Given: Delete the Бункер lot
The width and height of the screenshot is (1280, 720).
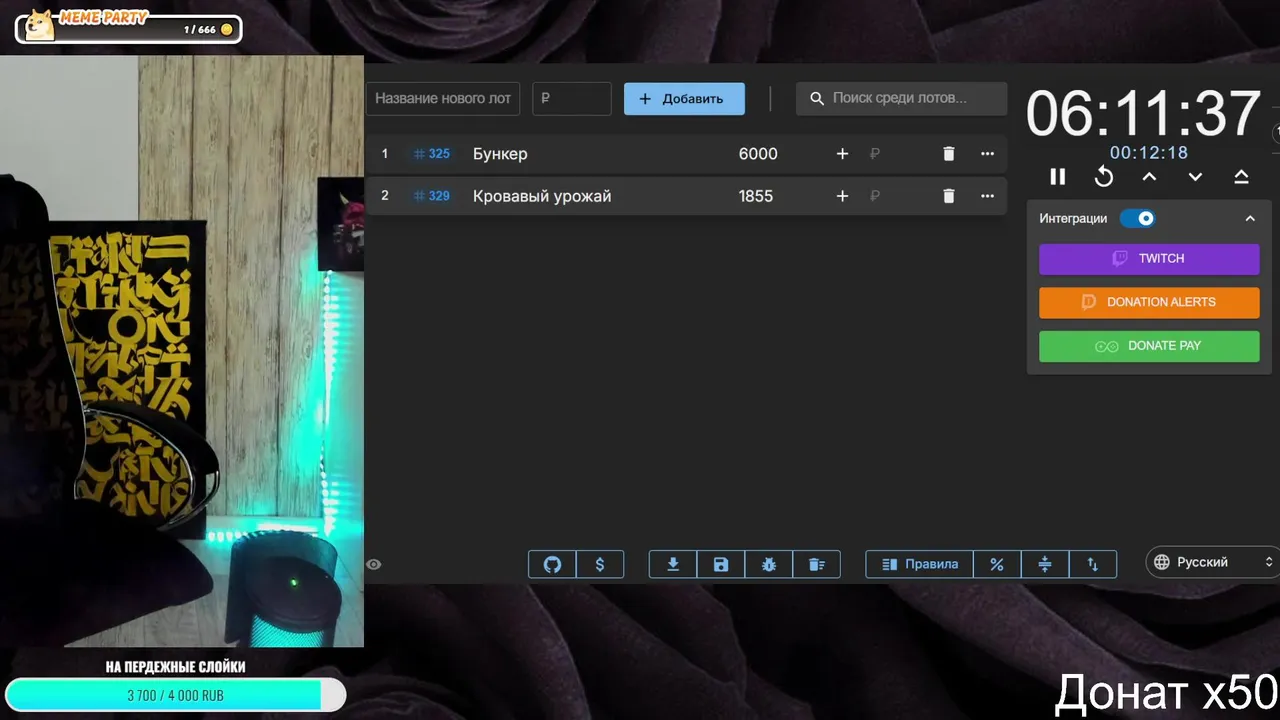Looking at the screenshot, I should tap(949, 154).
